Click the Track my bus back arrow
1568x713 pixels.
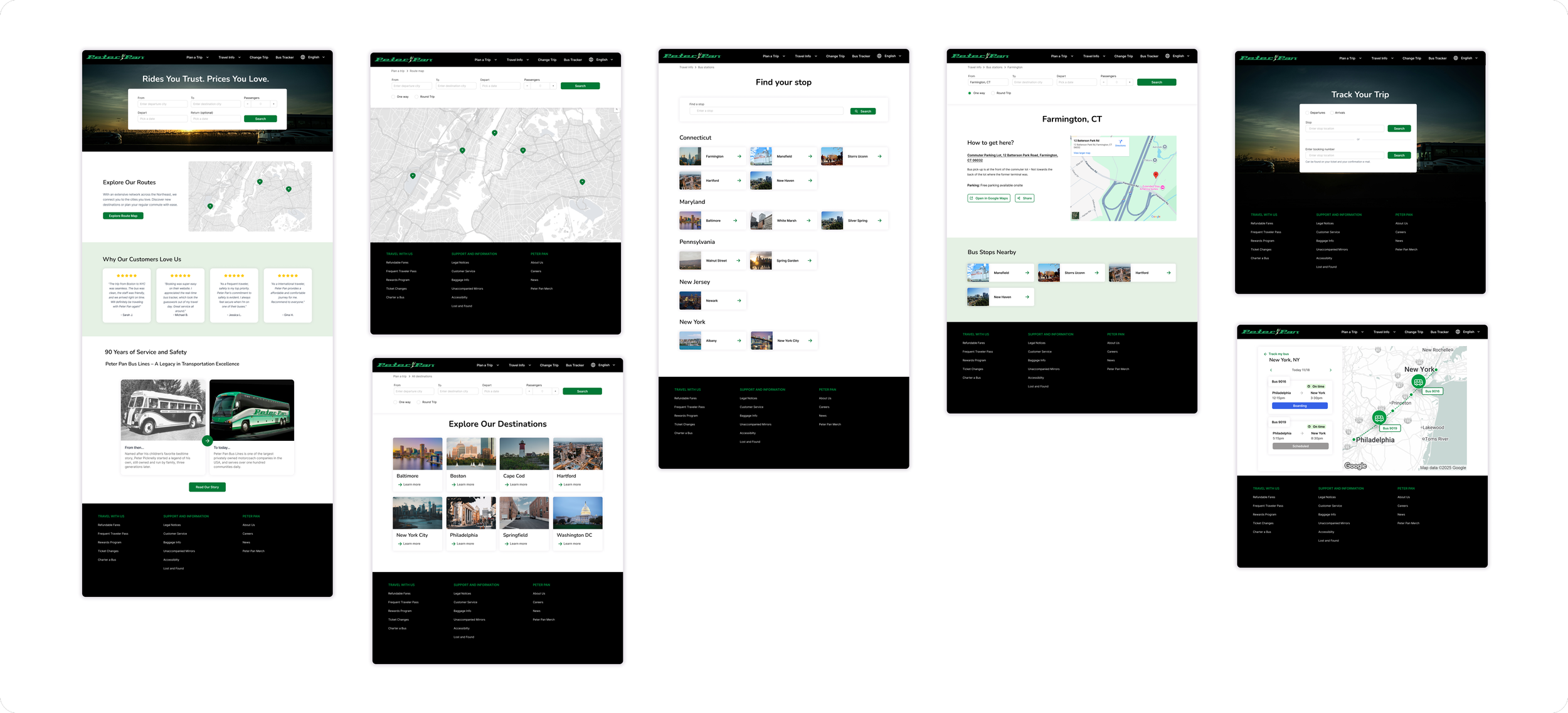[x=1265, y=354]
